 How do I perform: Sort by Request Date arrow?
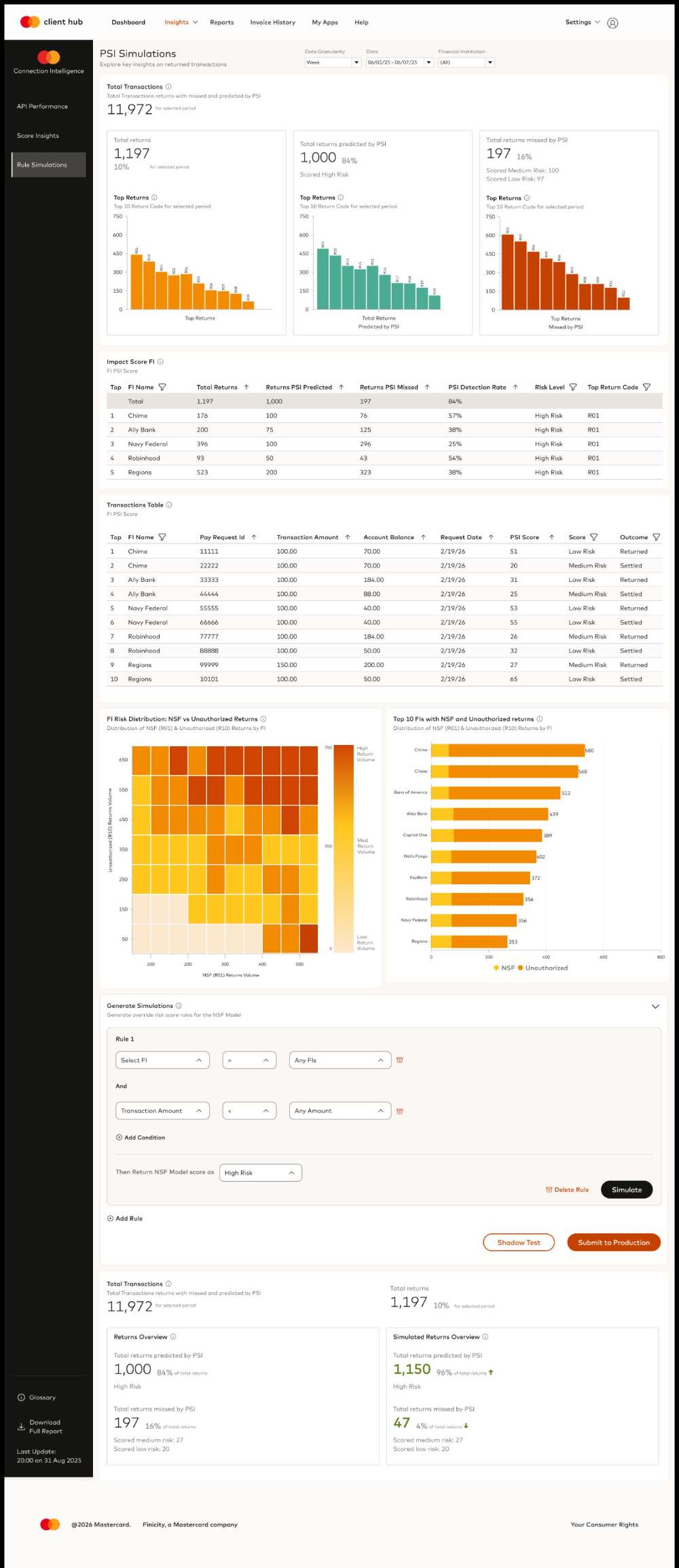point(491,537)
